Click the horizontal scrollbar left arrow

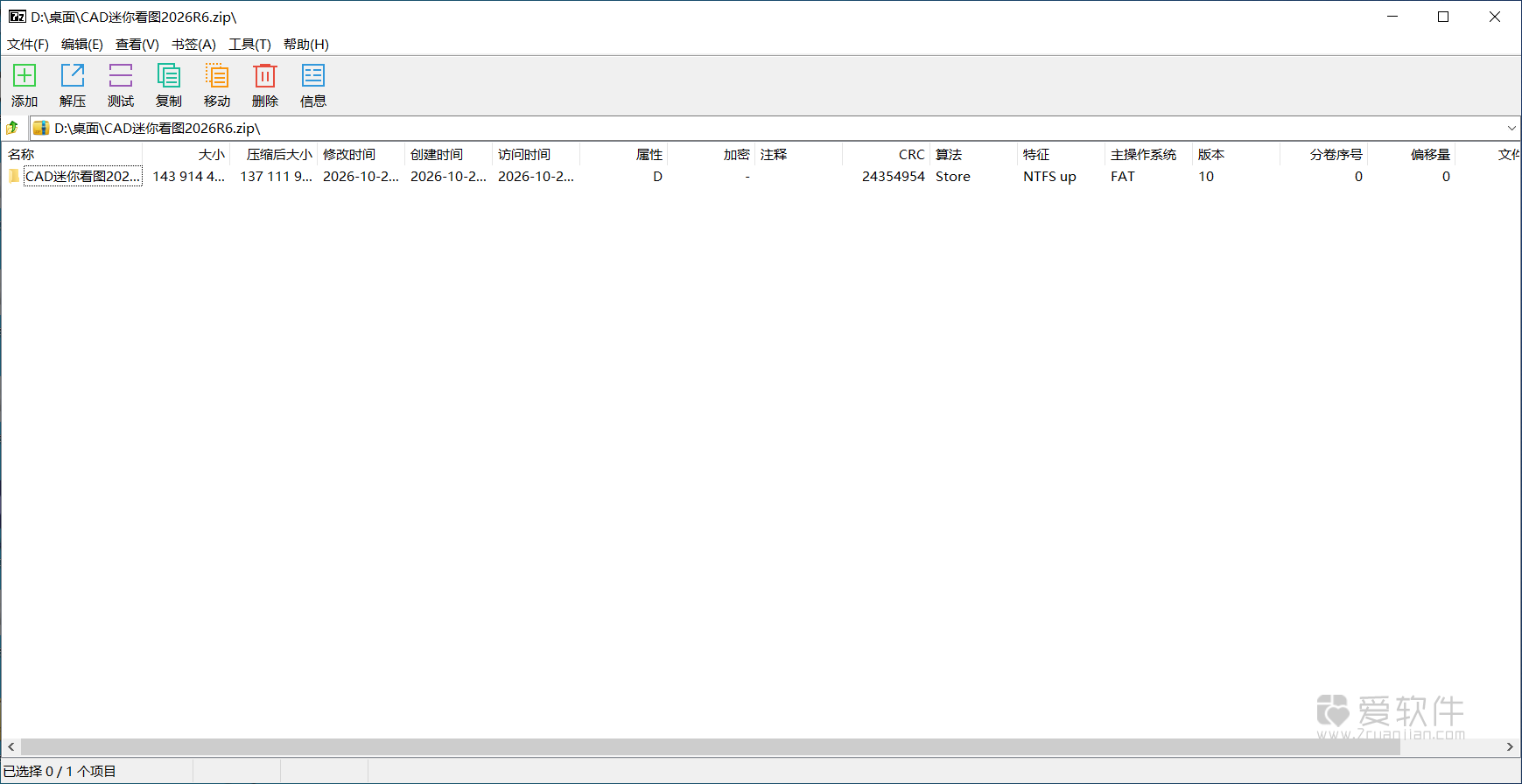pyautogui.click(x=11, y=746)
